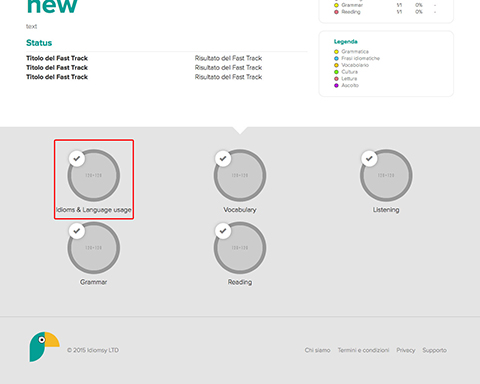Screen dimensions: 480x384
Task: Click the Listening label under its circle
Action: pos(386,210)
